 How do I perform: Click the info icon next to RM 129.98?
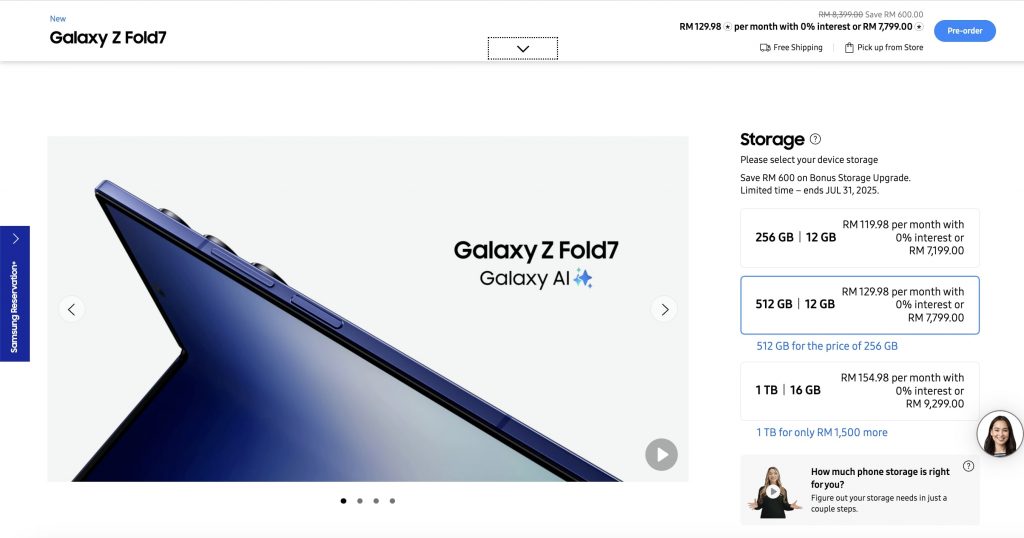click(x=728, y=27)
